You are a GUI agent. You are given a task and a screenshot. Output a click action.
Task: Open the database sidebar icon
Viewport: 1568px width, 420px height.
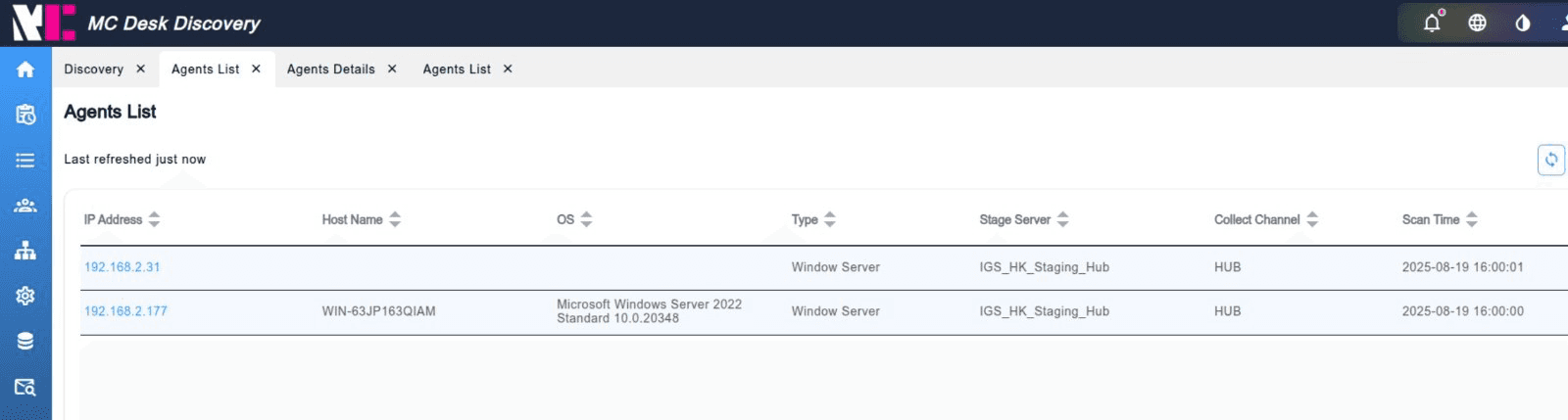pyautogui.click(x=25, y=341)
